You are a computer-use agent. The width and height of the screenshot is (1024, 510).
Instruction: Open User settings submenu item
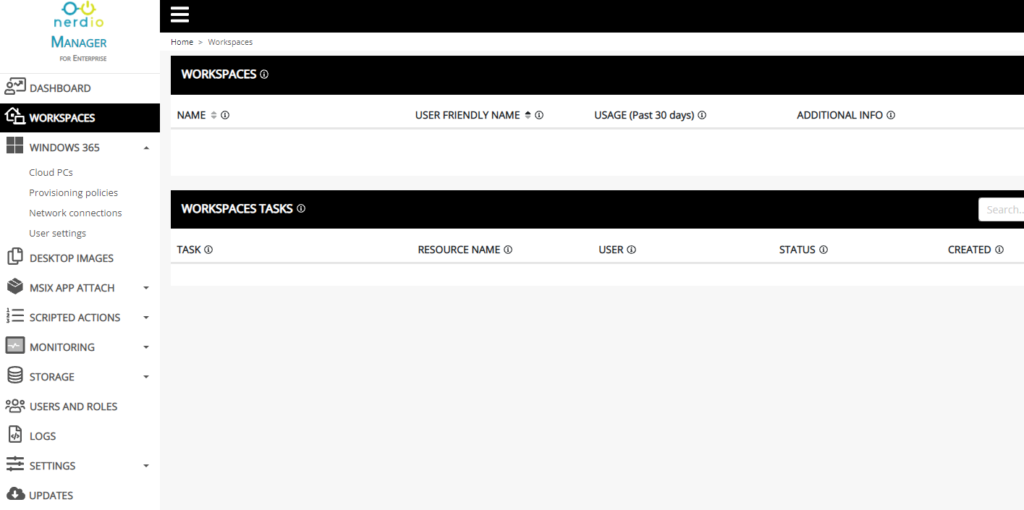pyautogui.click(x=57, y=233)
